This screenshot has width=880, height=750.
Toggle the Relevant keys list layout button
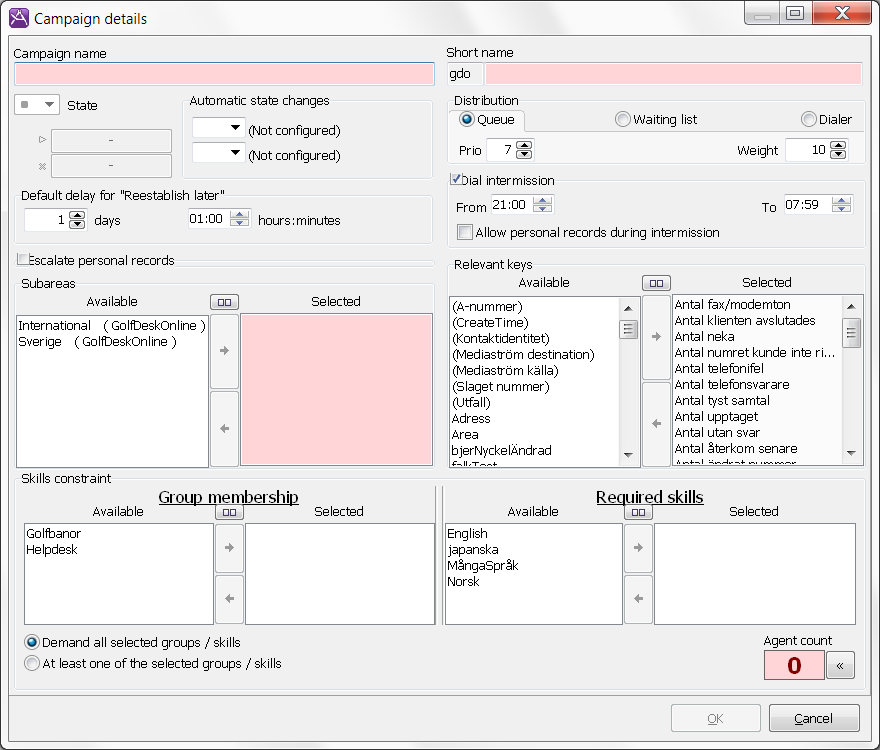(x=656, y=283)
